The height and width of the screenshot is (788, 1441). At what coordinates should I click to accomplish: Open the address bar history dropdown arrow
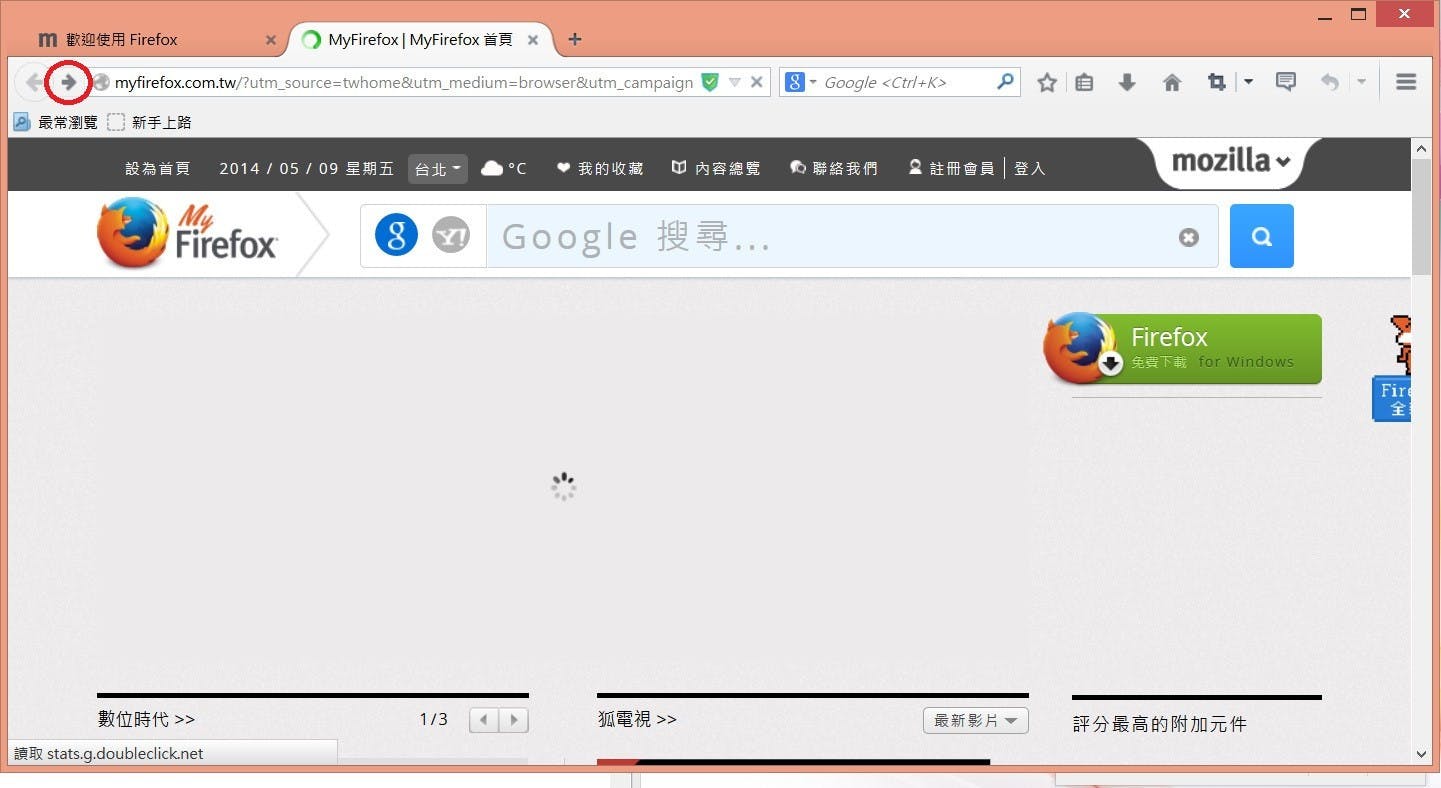735,82
